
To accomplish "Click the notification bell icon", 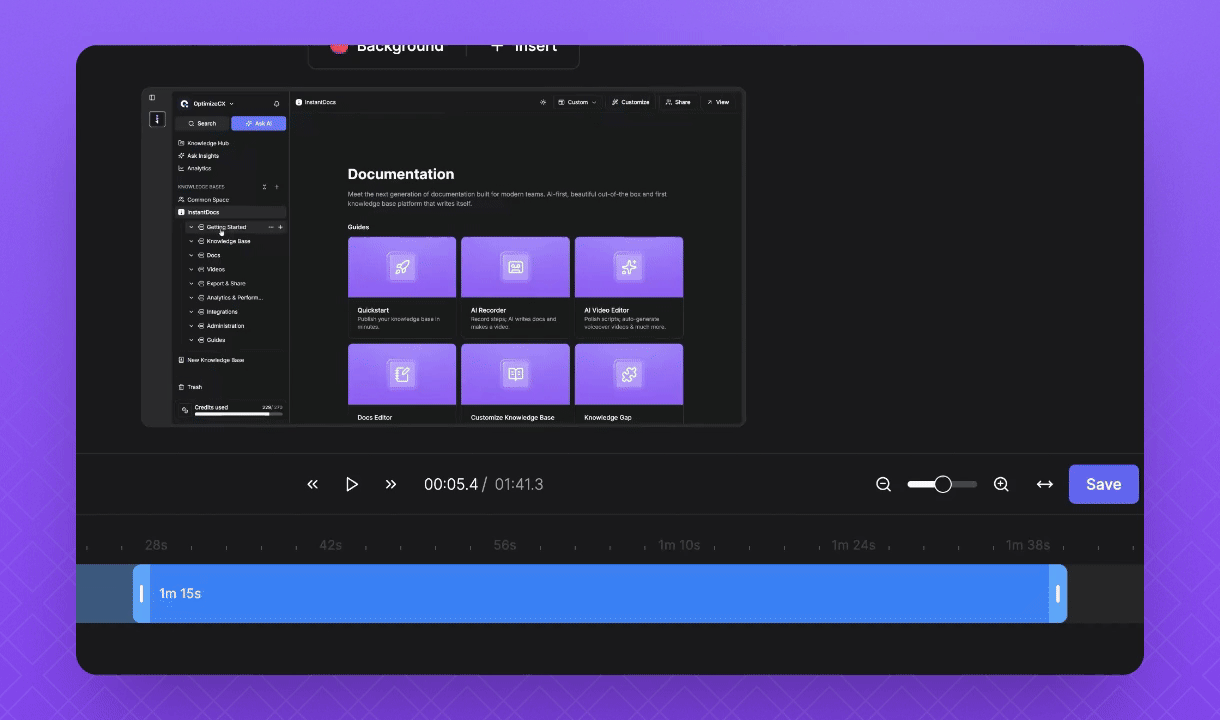I will 277,103.
